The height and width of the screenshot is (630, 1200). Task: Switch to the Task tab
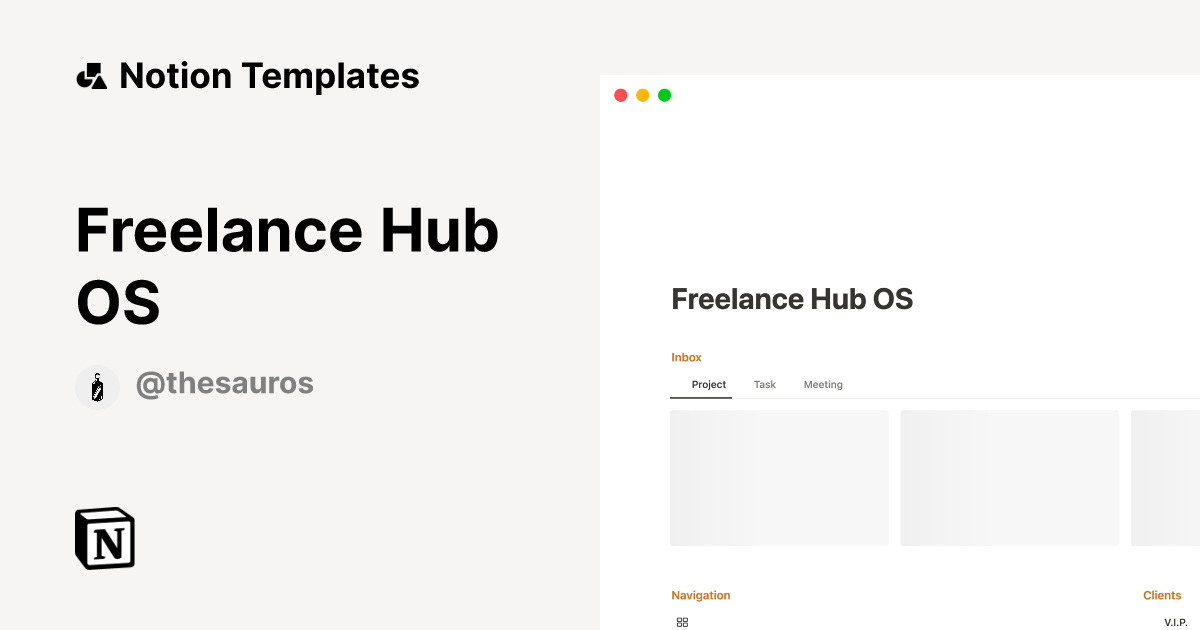click(764, 384)
